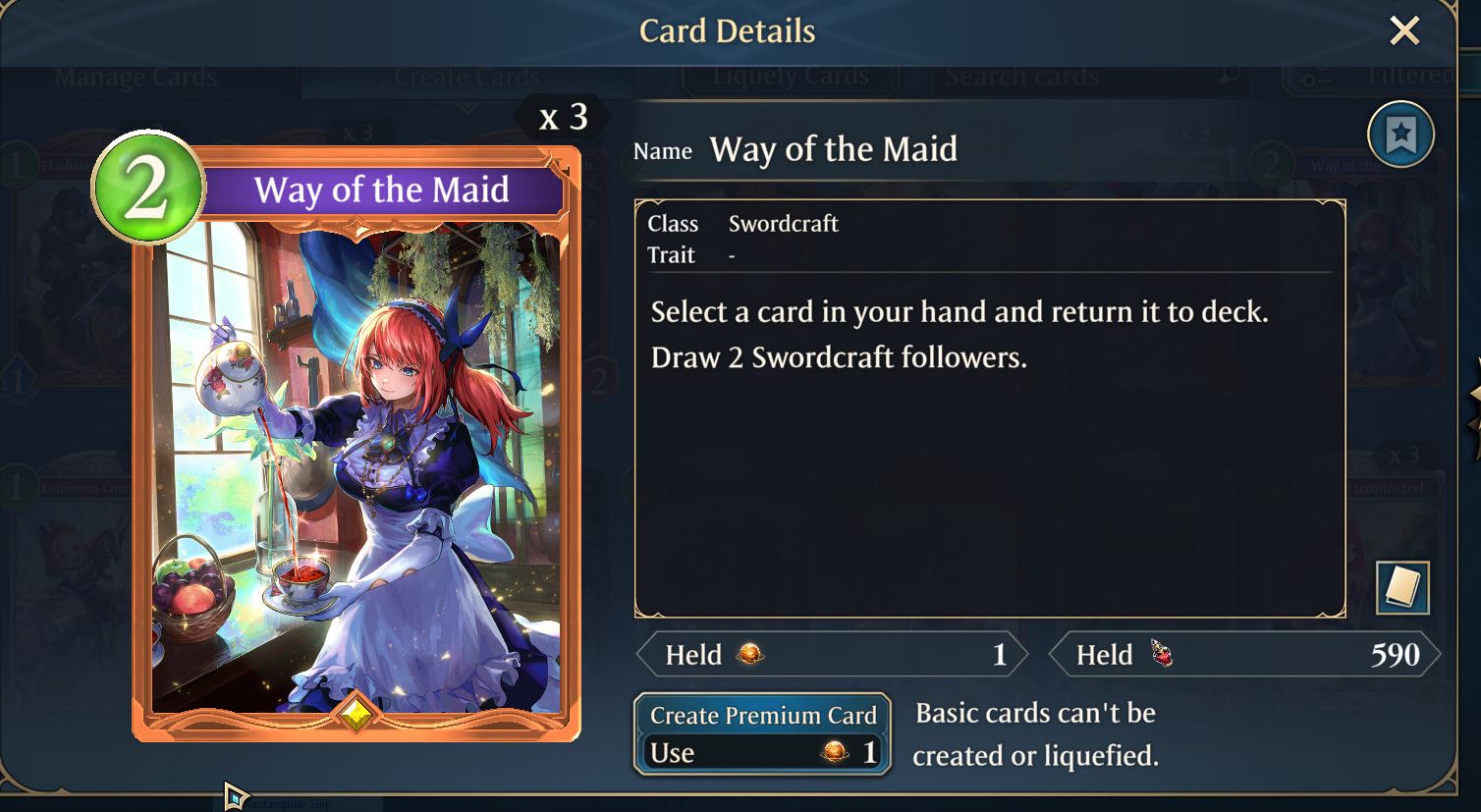The image size is (1481, 812).
Task: Open the dimmed Create Cards tab
Action: tap(466, 78)
